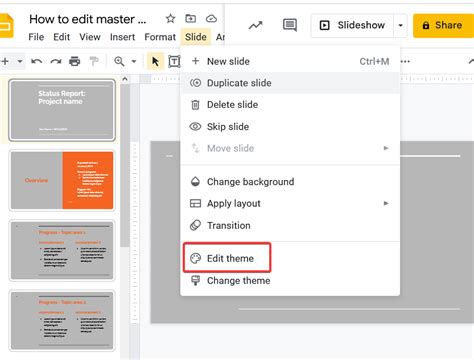Open the Format menu
Screen dimensions: 474x360
pyautogui.click(x=160, y=37)
